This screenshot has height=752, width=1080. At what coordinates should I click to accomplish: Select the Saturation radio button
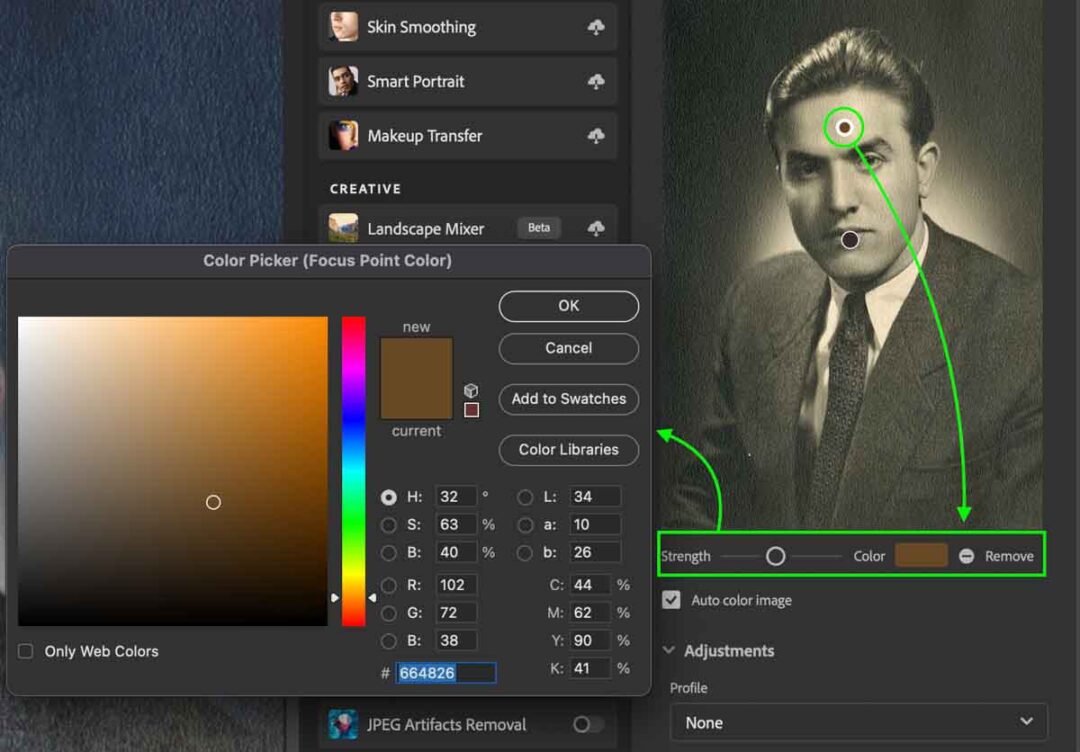click(389, 524)
